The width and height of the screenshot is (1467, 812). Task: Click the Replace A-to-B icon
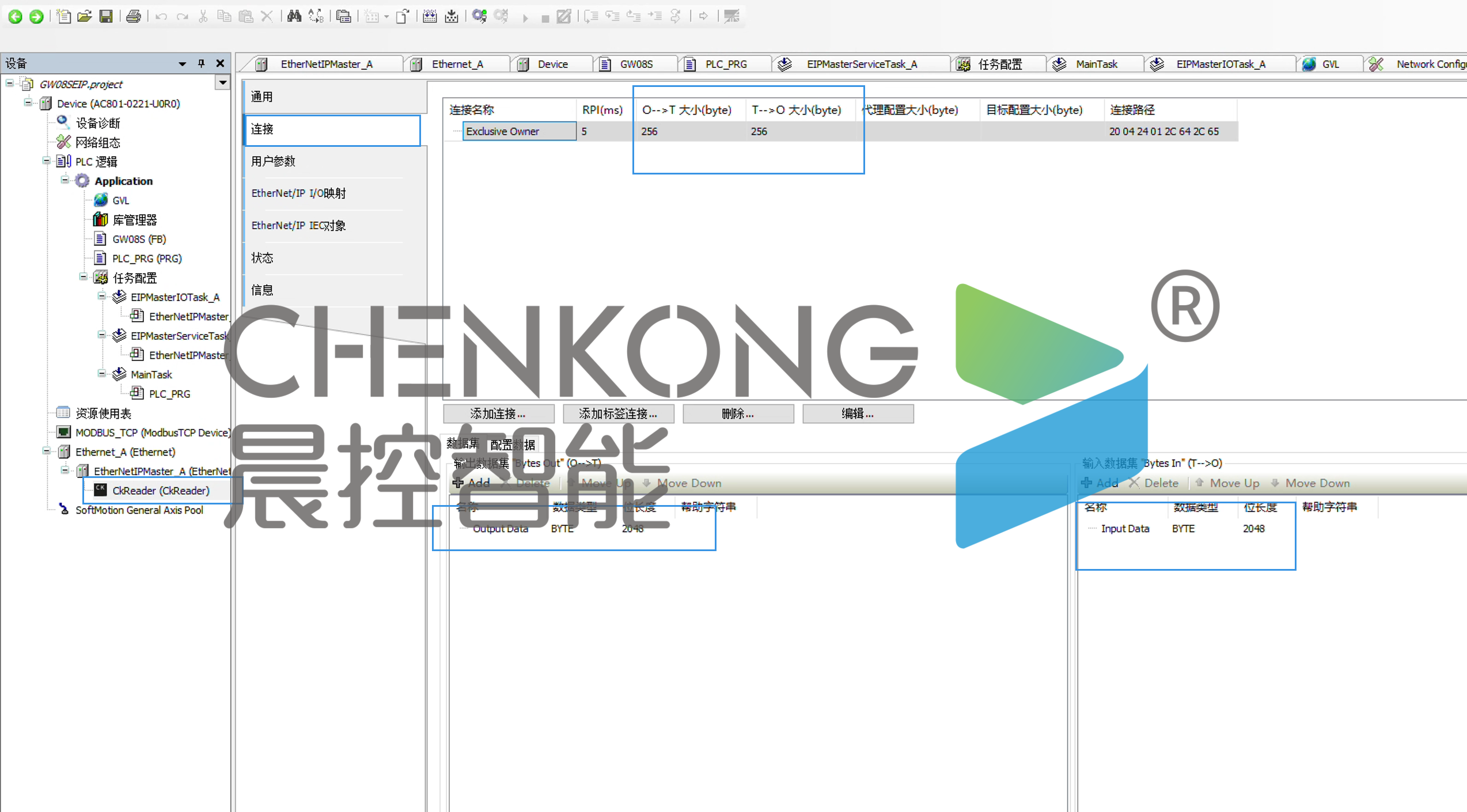click(x=316, y=16)
